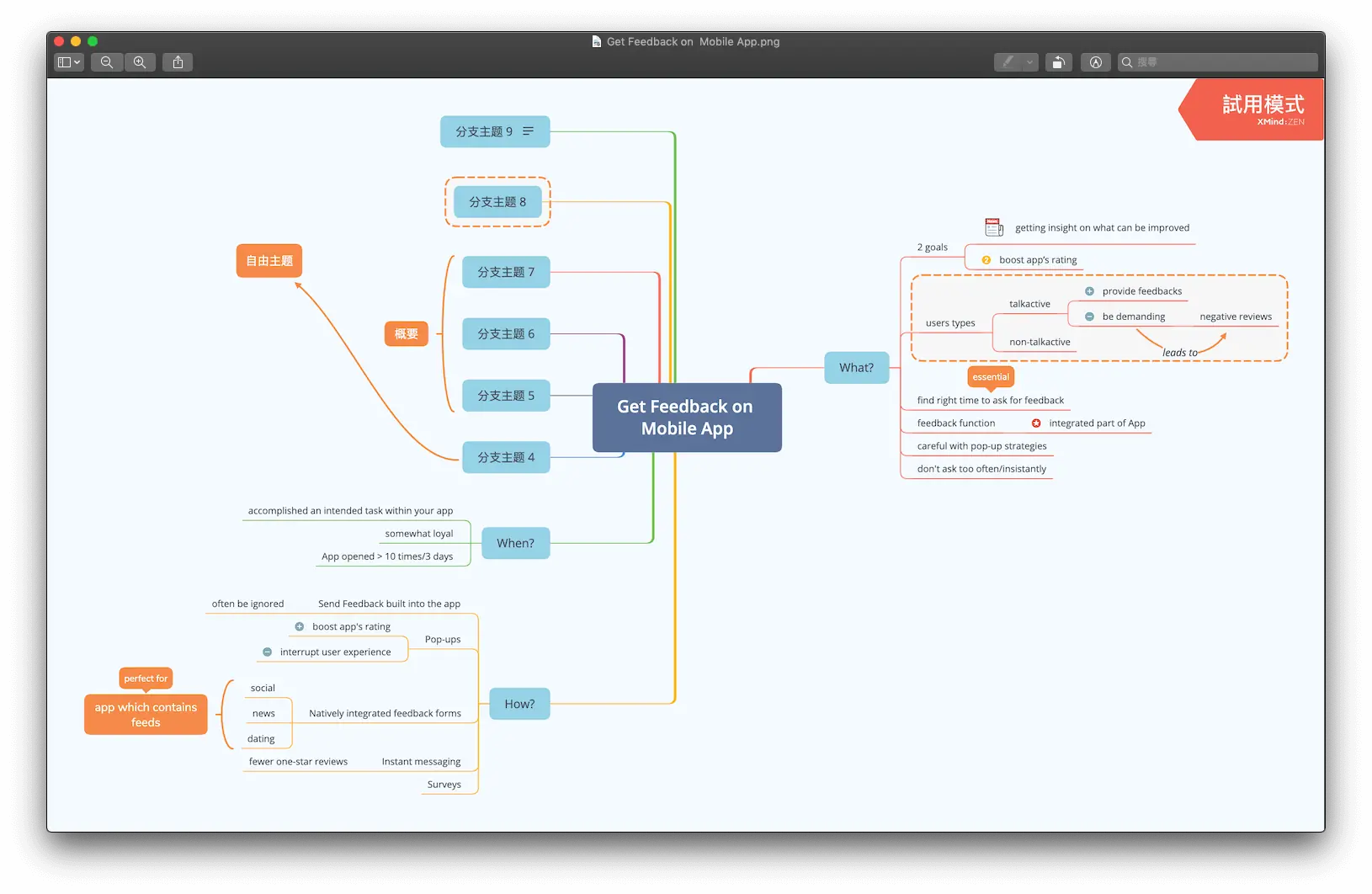The image size is (1372, 894).
Task: Click the minus marker by interrupt user experience
Action: tap(267, 652)
